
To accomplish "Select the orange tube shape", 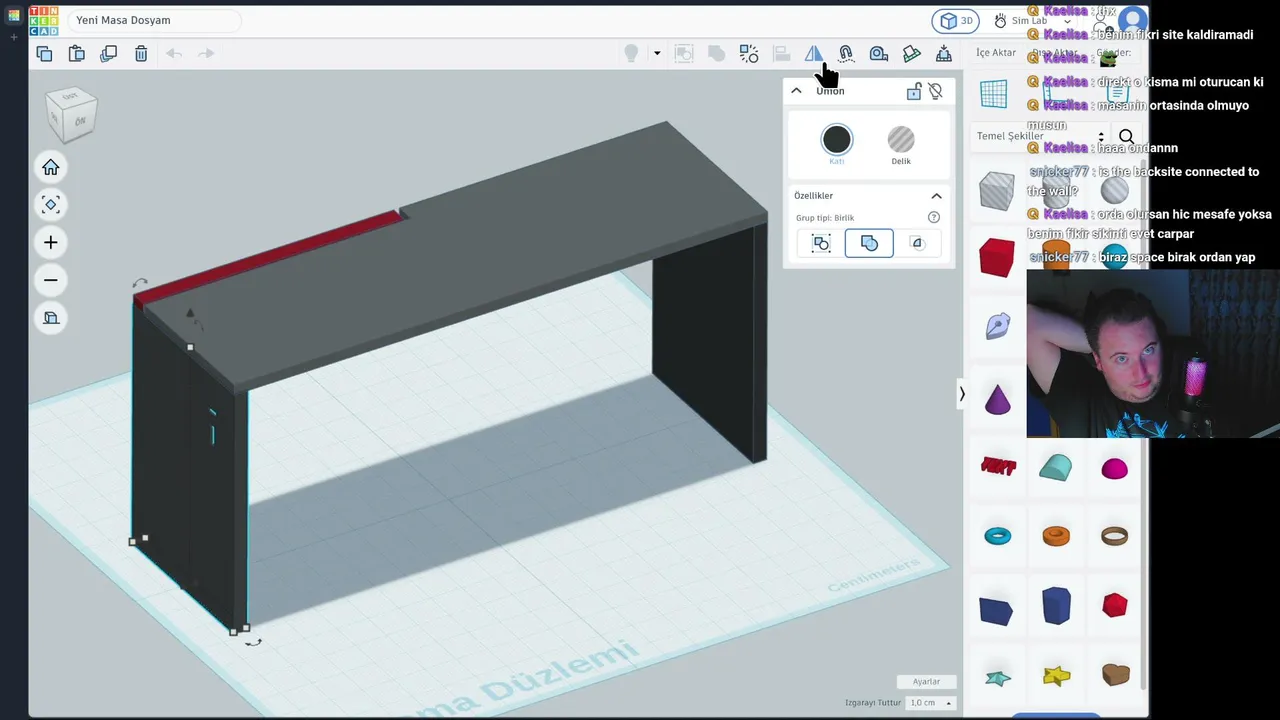I will coord(1056,537).
